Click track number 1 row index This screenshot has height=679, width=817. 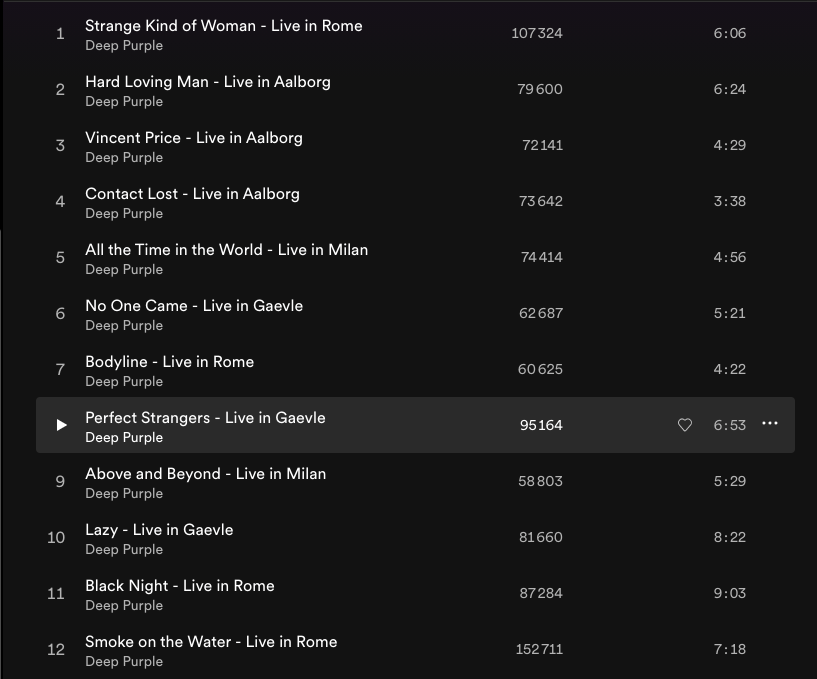(x=60, y=34)
